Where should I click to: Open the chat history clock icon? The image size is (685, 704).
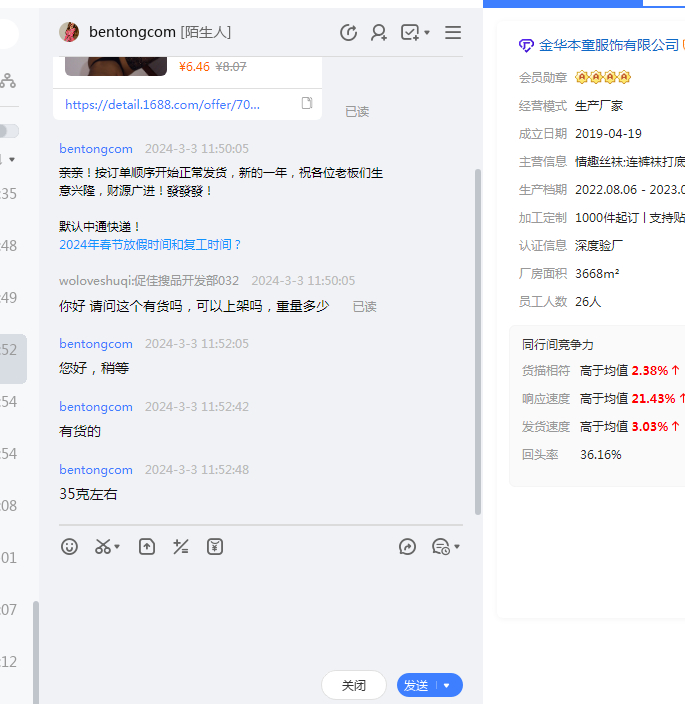click(441, 546)
